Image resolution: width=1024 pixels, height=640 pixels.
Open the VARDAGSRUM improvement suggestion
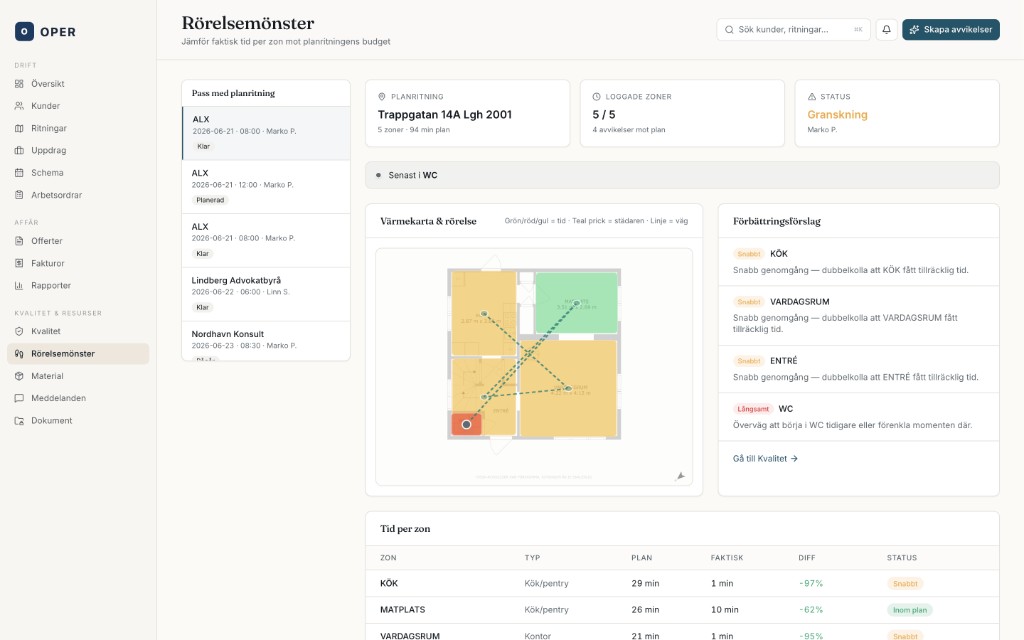coord(858,315)
